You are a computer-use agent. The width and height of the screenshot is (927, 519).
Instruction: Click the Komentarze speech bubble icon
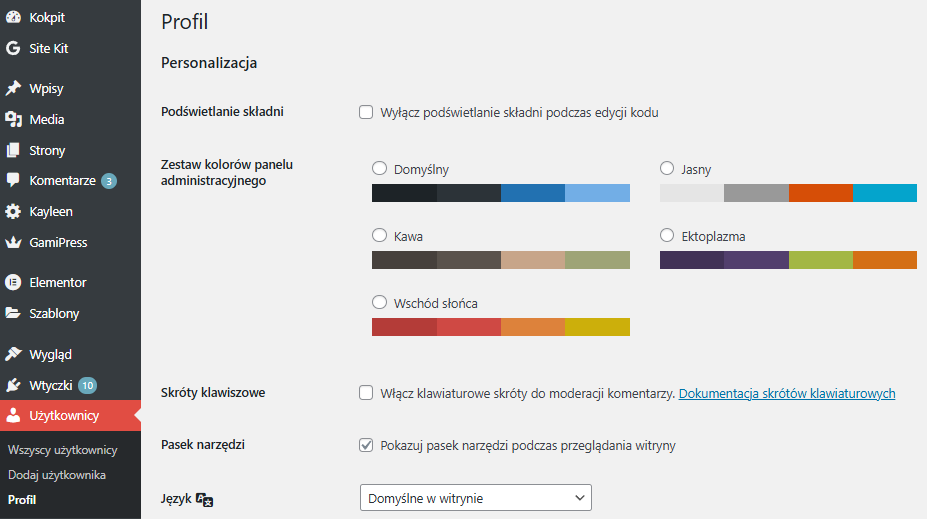point(13,181)
